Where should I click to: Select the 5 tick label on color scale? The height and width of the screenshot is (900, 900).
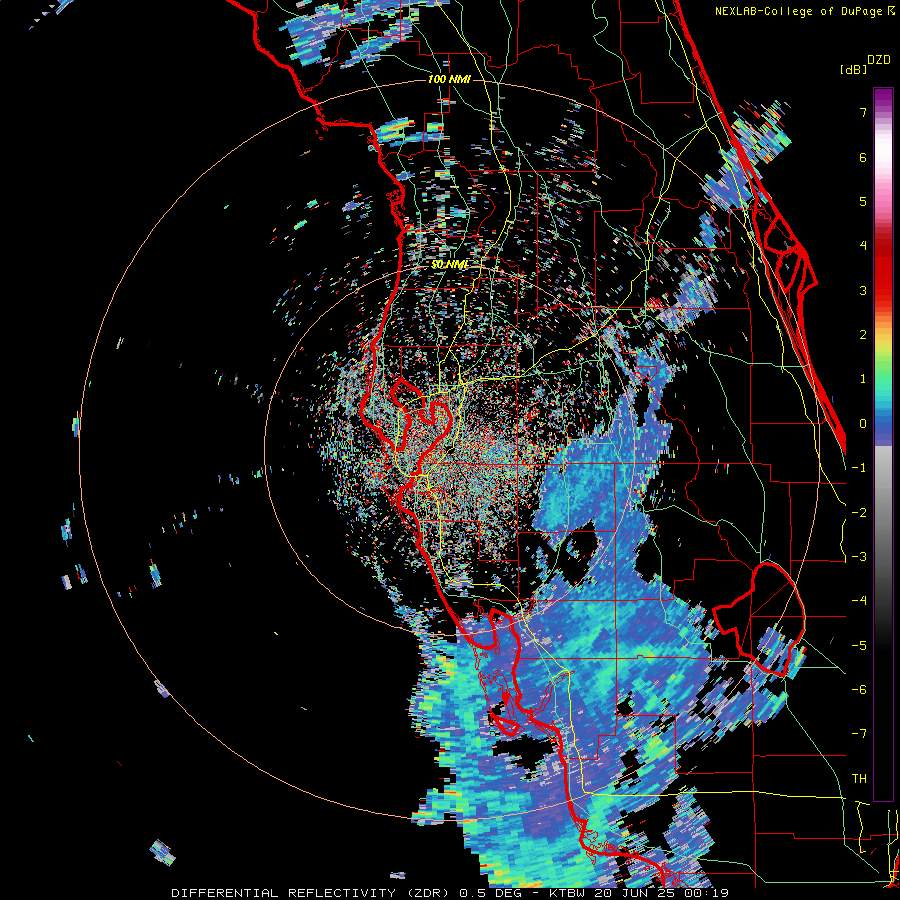[x=863, y=201]
